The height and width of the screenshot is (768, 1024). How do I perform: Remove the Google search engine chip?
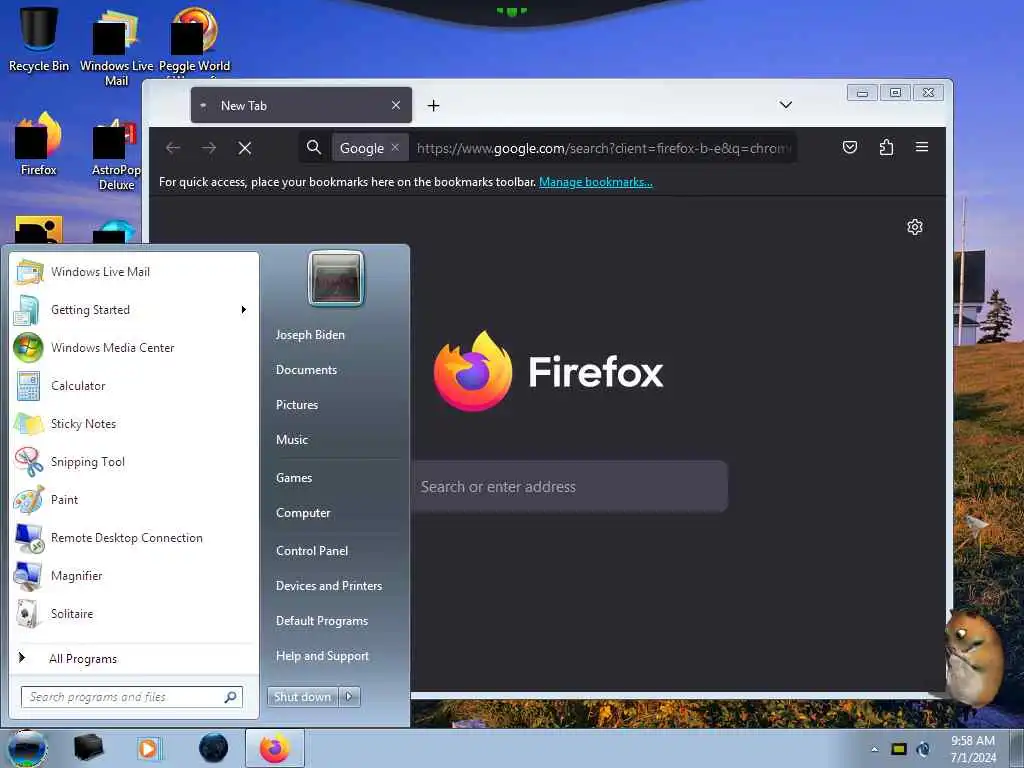pos(395,148)
